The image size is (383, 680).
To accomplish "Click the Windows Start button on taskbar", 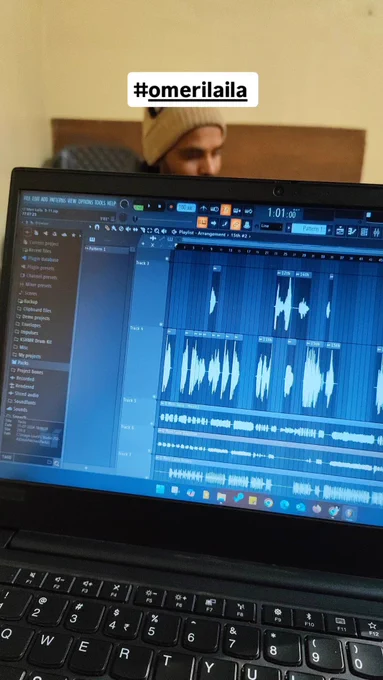I will 160,488.
